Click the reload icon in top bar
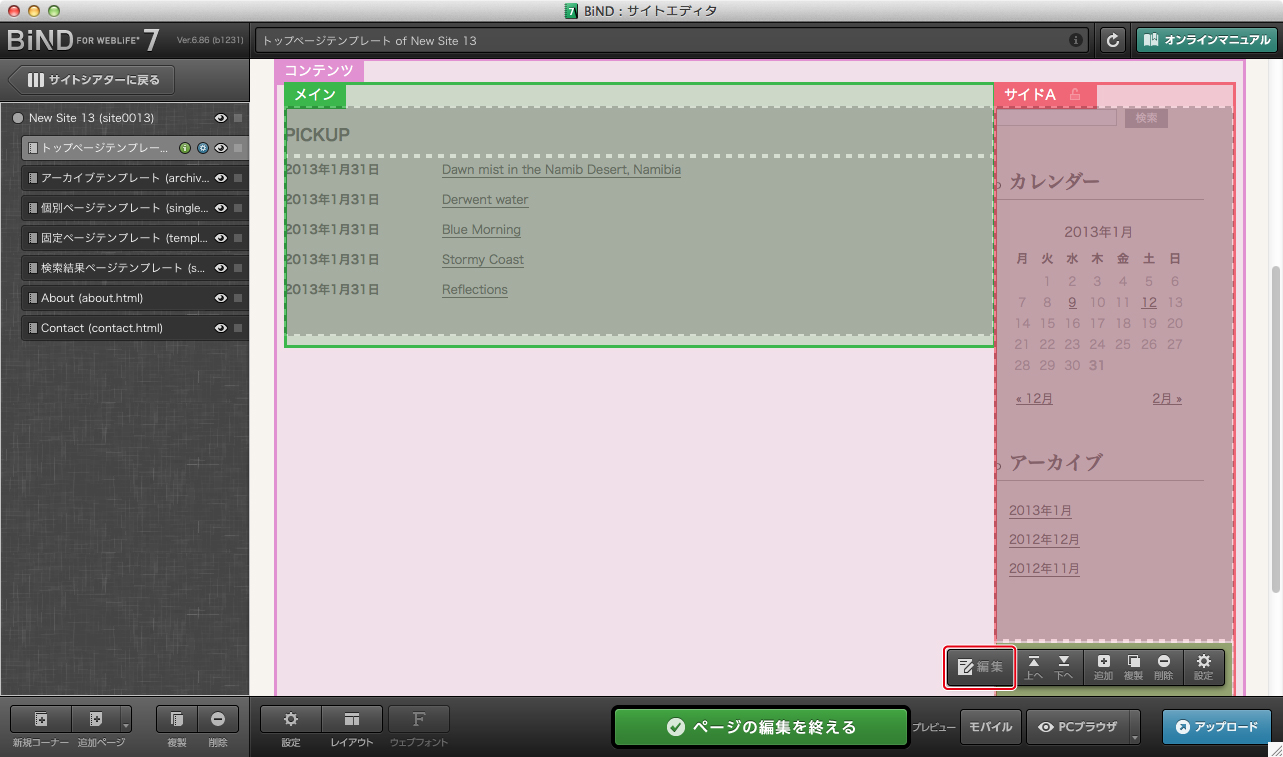The image size is (1283, 757). pos(1113,40)
